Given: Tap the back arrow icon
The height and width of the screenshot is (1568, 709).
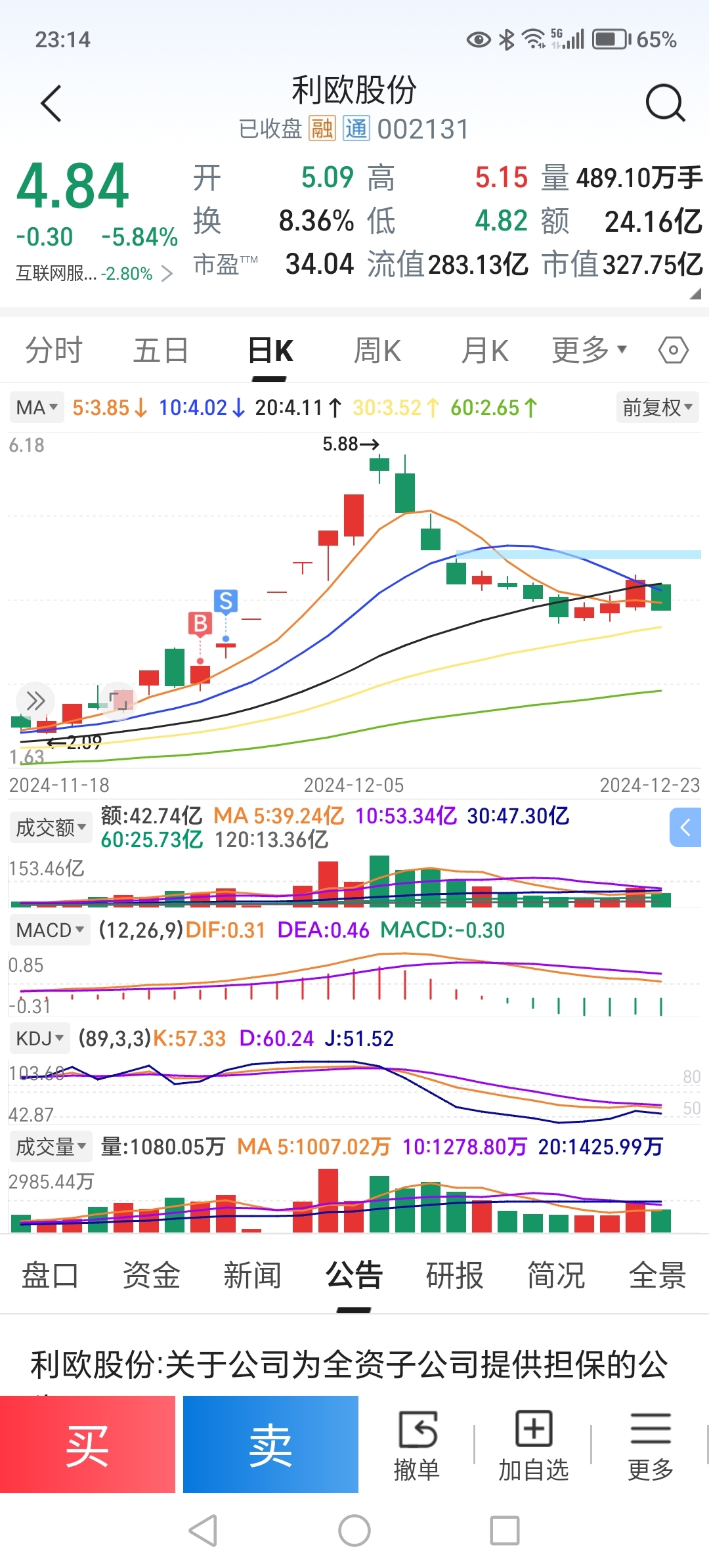Looking at the screenshot, I should point(51,104).
